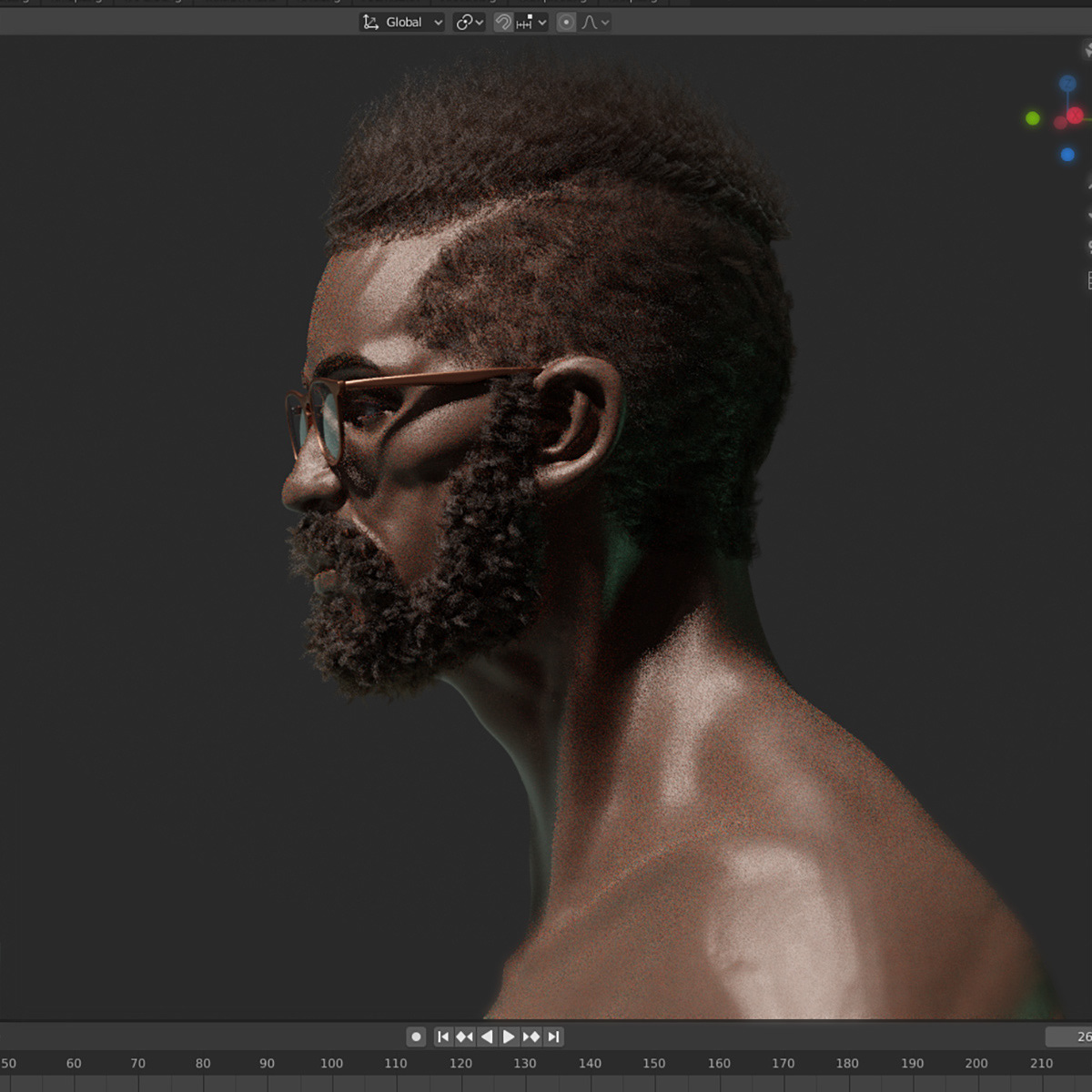Click the green negative Y axis gizmo dot
This screenshot has width=1092, height=1092.
[1032, 118]
